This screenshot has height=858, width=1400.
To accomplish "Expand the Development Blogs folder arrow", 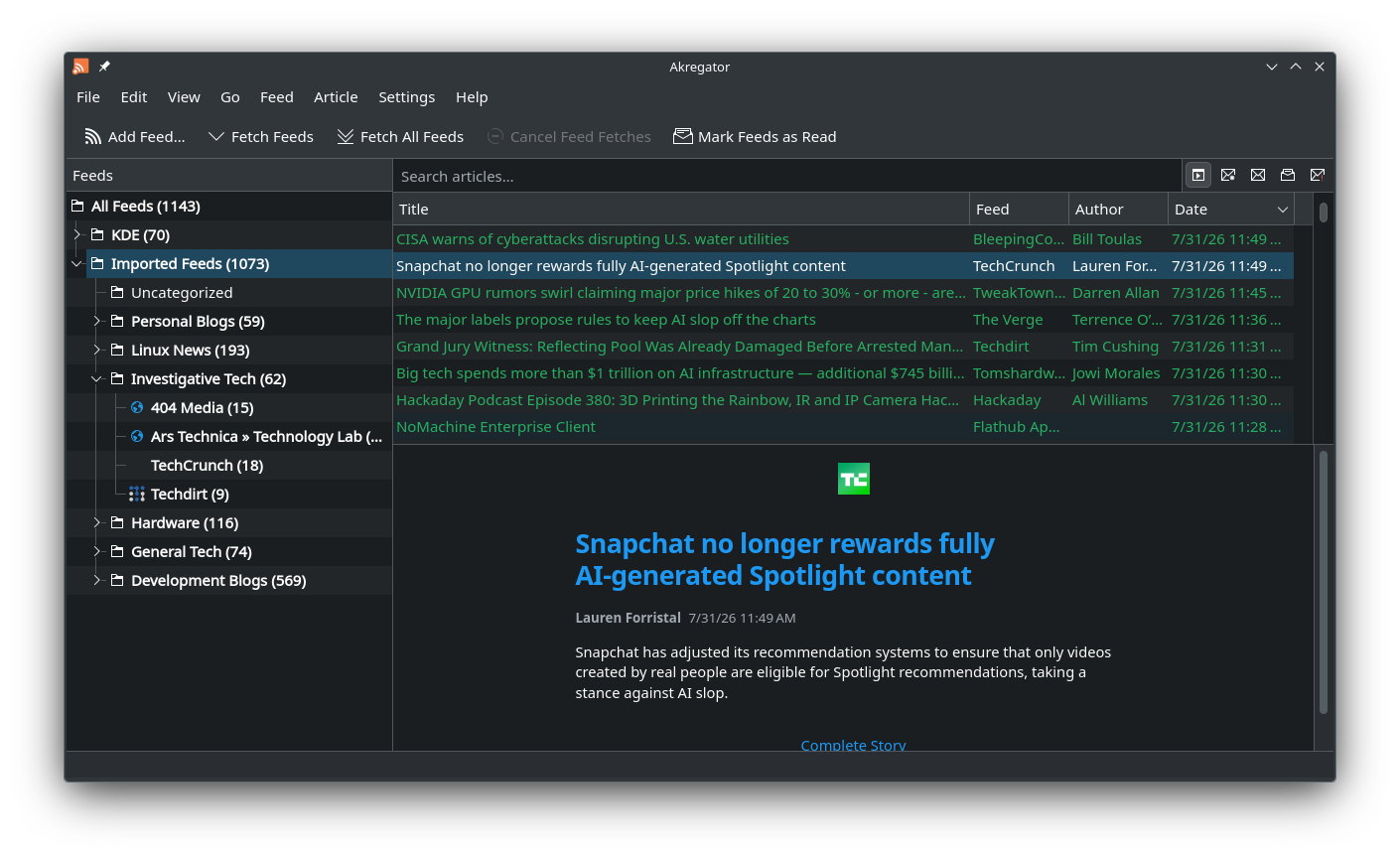I will pyautogui.click(x=97, y=580).
